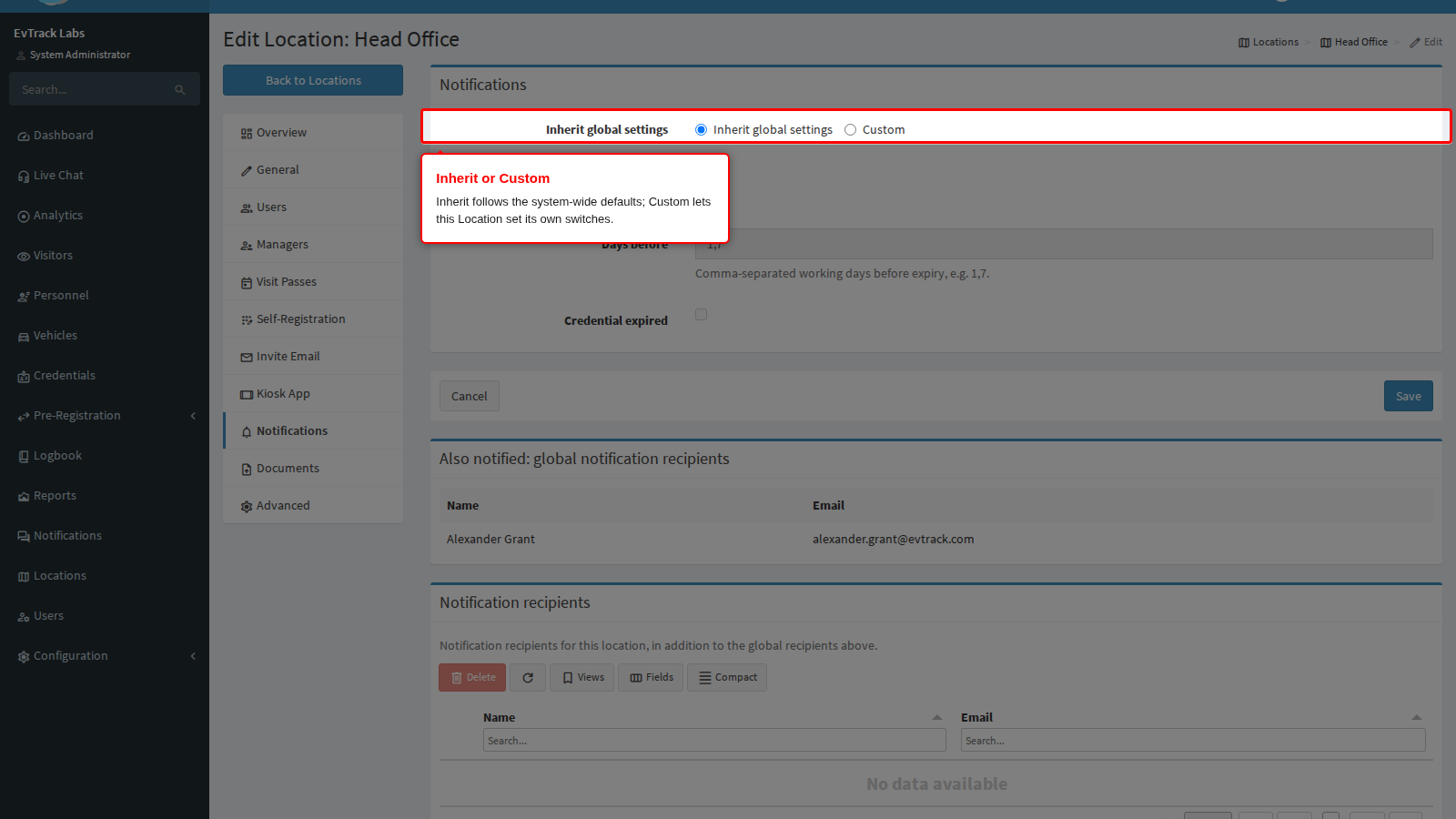This screenshot has width=1456, height=819.
Task: Toggle Compact table view
Action: pyautogui.click(x=727, y=678)
